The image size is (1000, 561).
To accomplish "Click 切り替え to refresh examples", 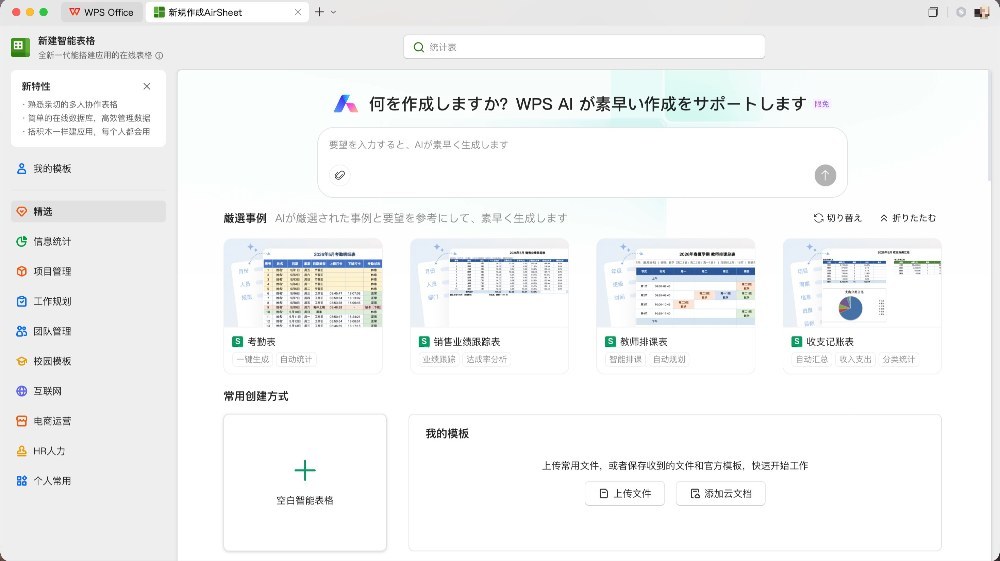I will pos(837,218).
